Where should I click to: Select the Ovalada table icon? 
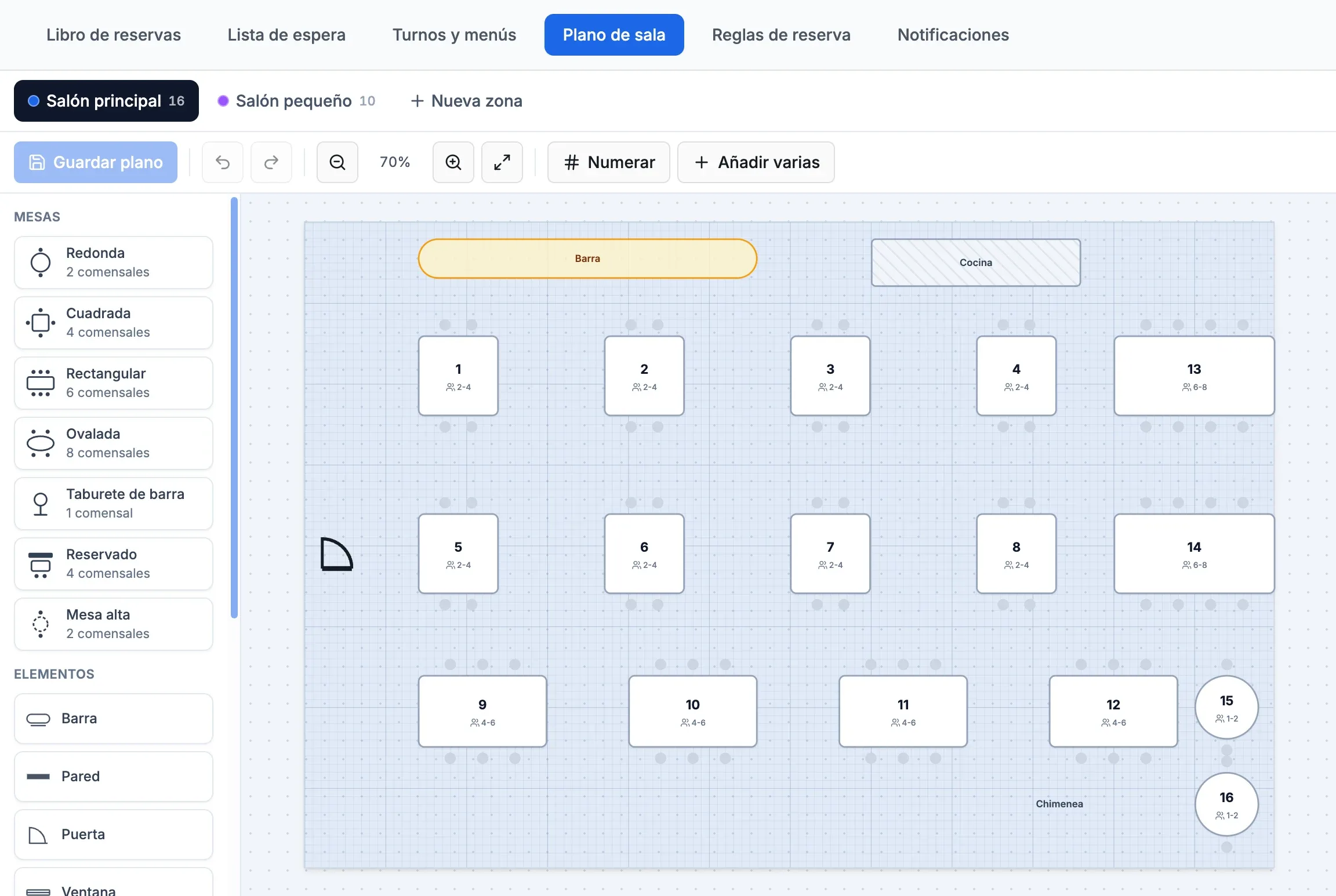click(x=41, y=443)
